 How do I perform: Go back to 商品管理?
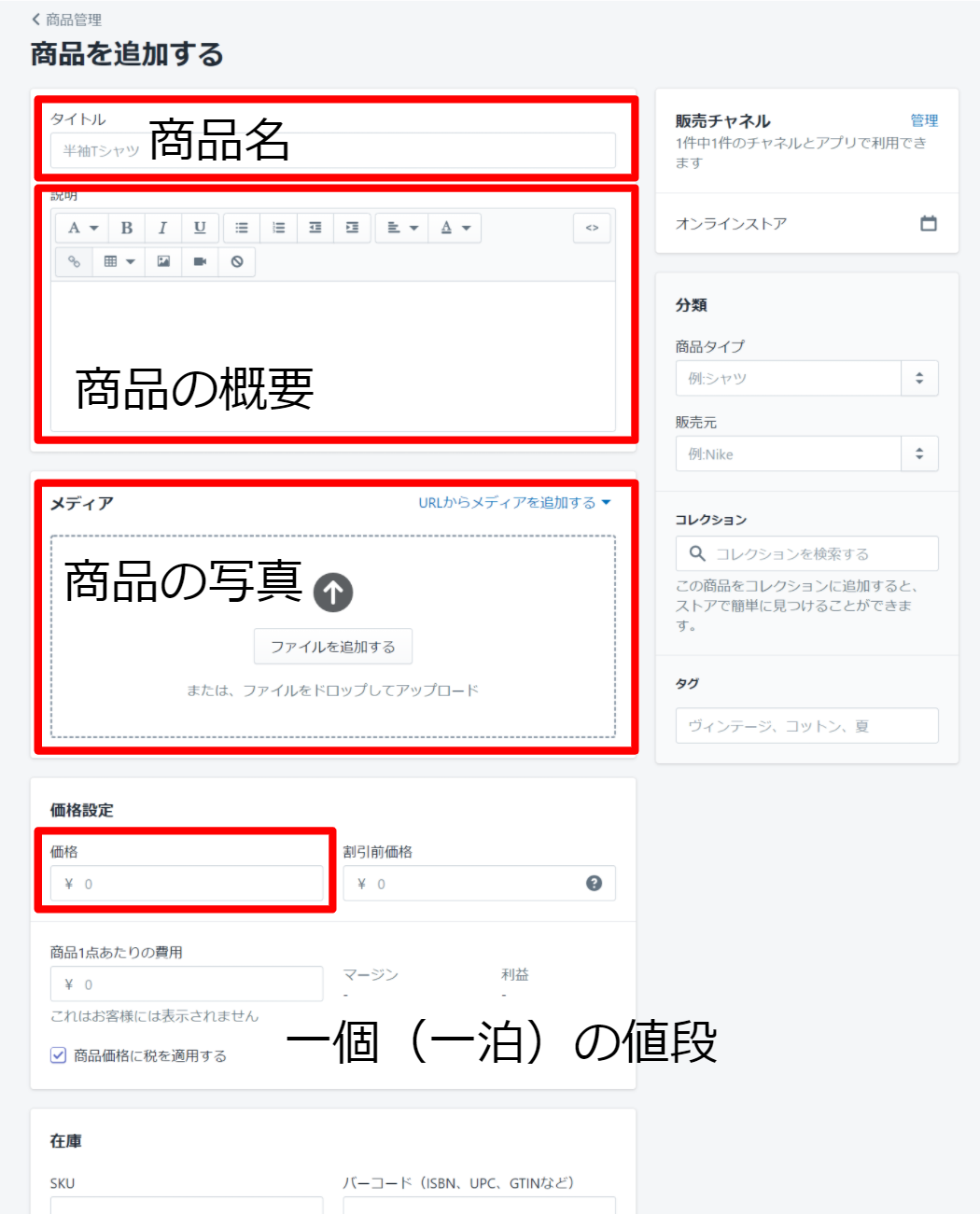pyautogui.click(x=66, y=20)
